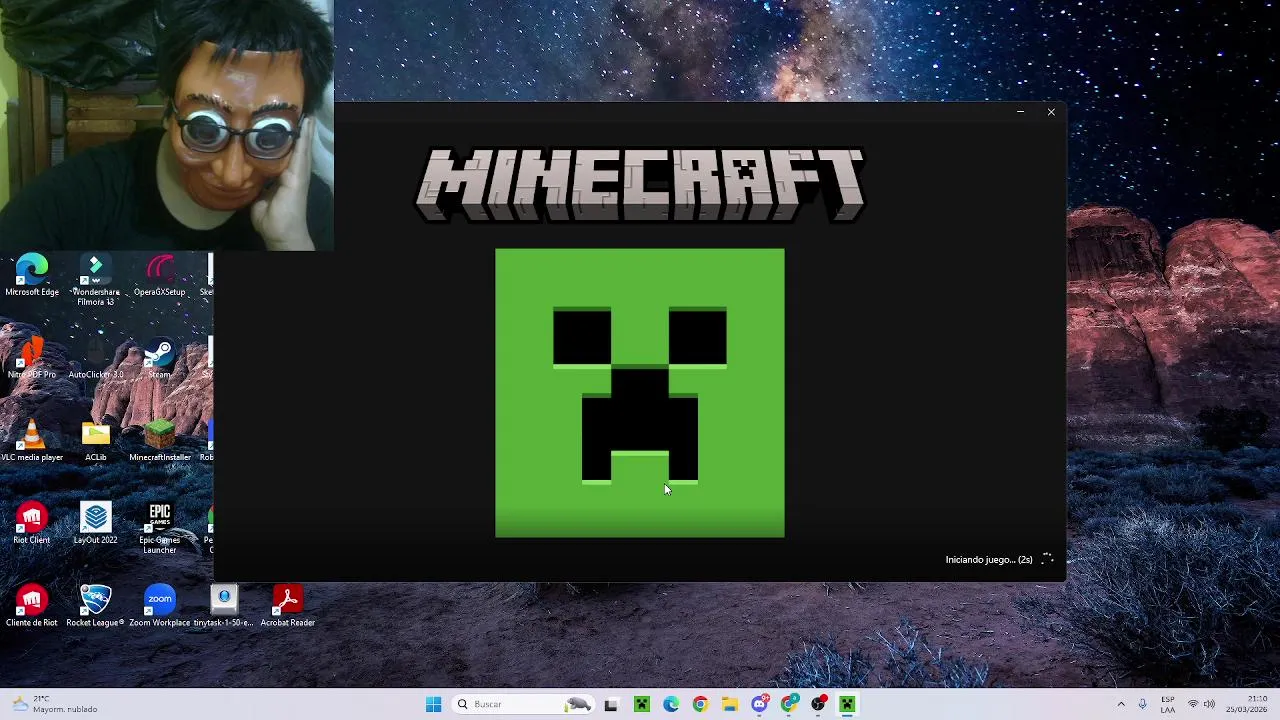Open Discord from the taskbar
The width and height of the screenshot is (1280, 720).
pos(760,704)
